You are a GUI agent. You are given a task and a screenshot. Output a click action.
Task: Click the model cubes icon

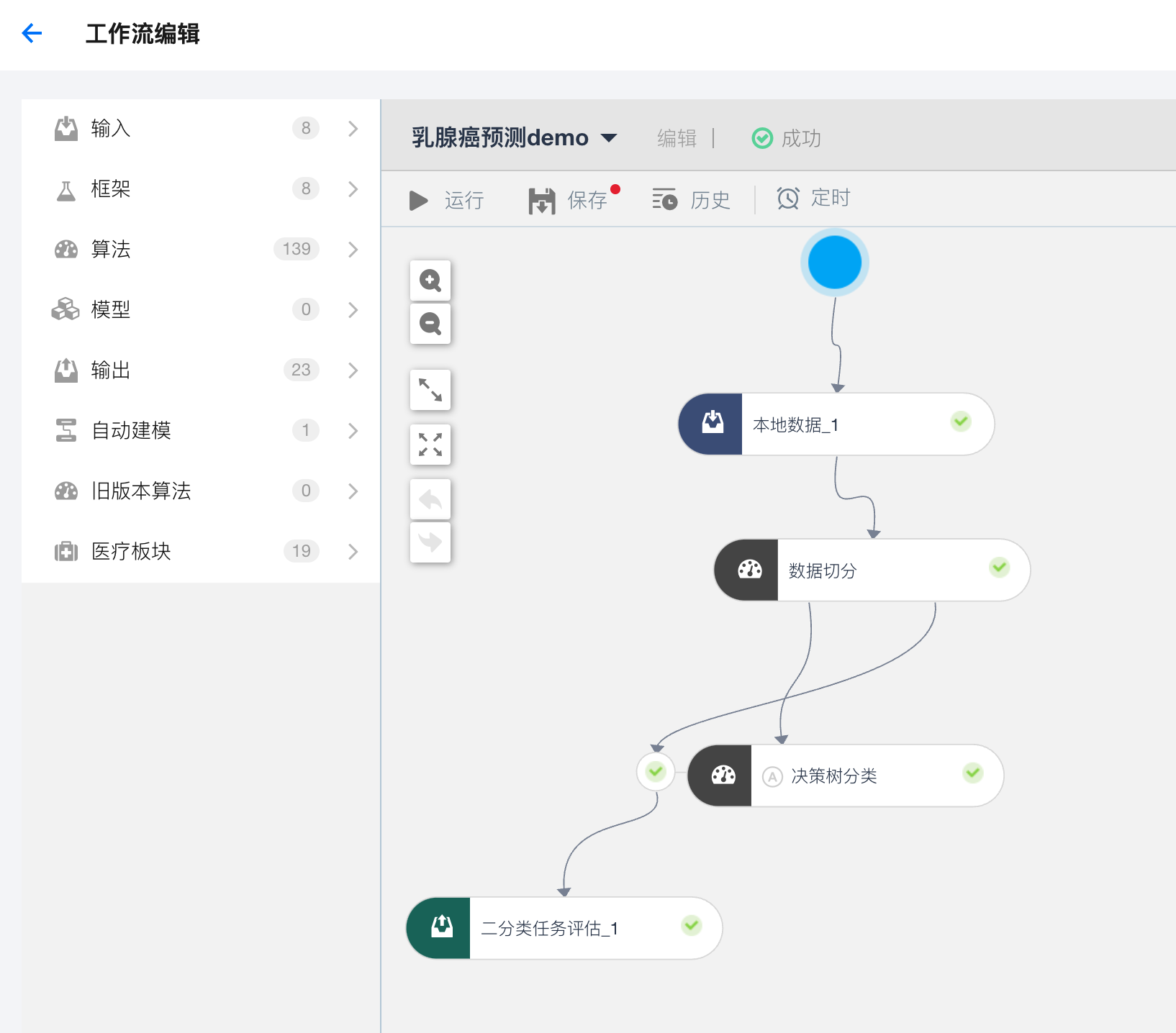[x=65, y=309]
